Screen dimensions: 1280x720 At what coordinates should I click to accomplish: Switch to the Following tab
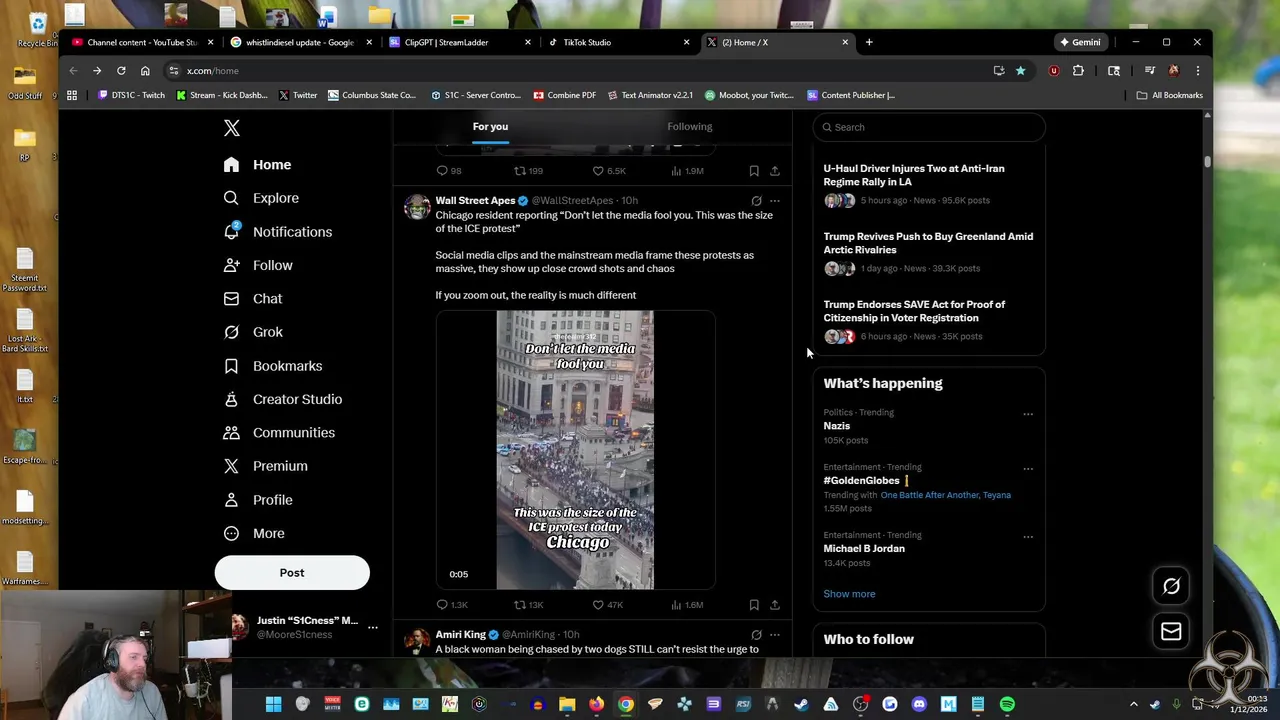click(690, 127)
